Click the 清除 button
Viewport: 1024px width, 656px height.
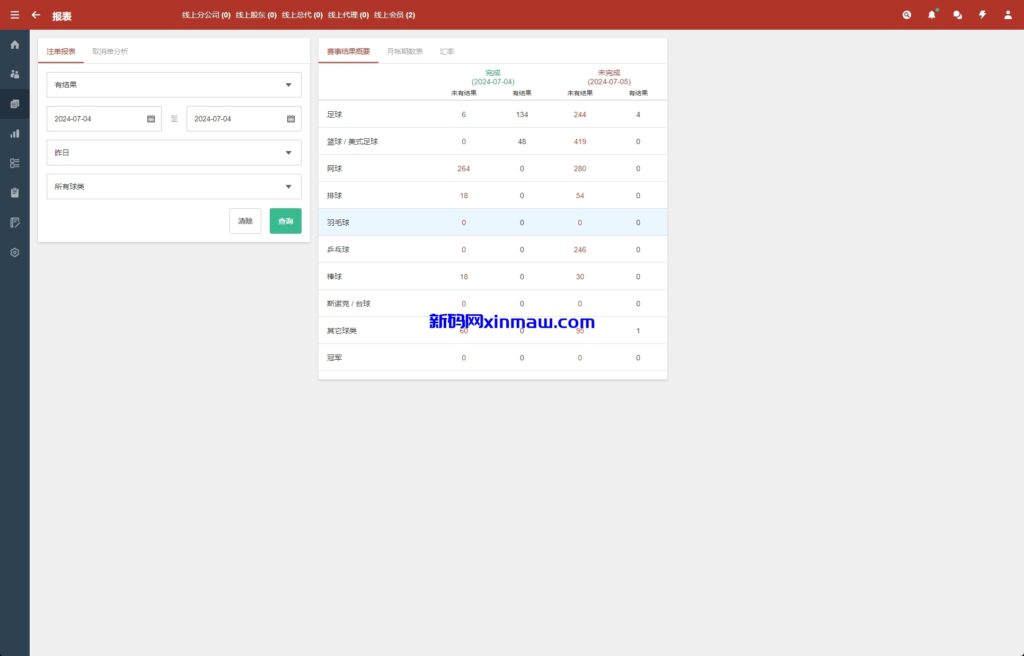[245, 221]
